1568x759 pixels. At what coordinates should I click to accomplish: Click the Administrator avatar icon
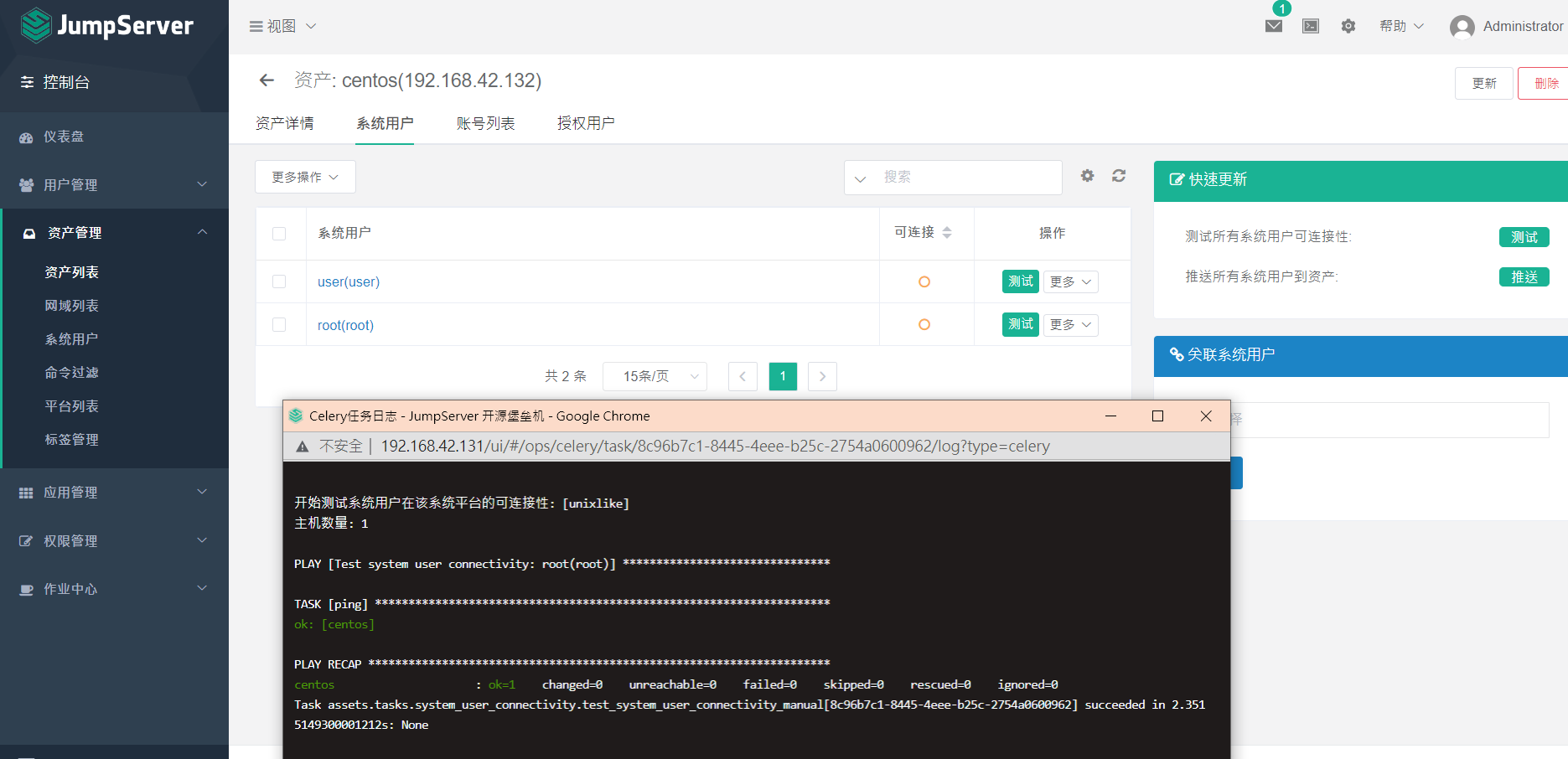click(1462, 27)
